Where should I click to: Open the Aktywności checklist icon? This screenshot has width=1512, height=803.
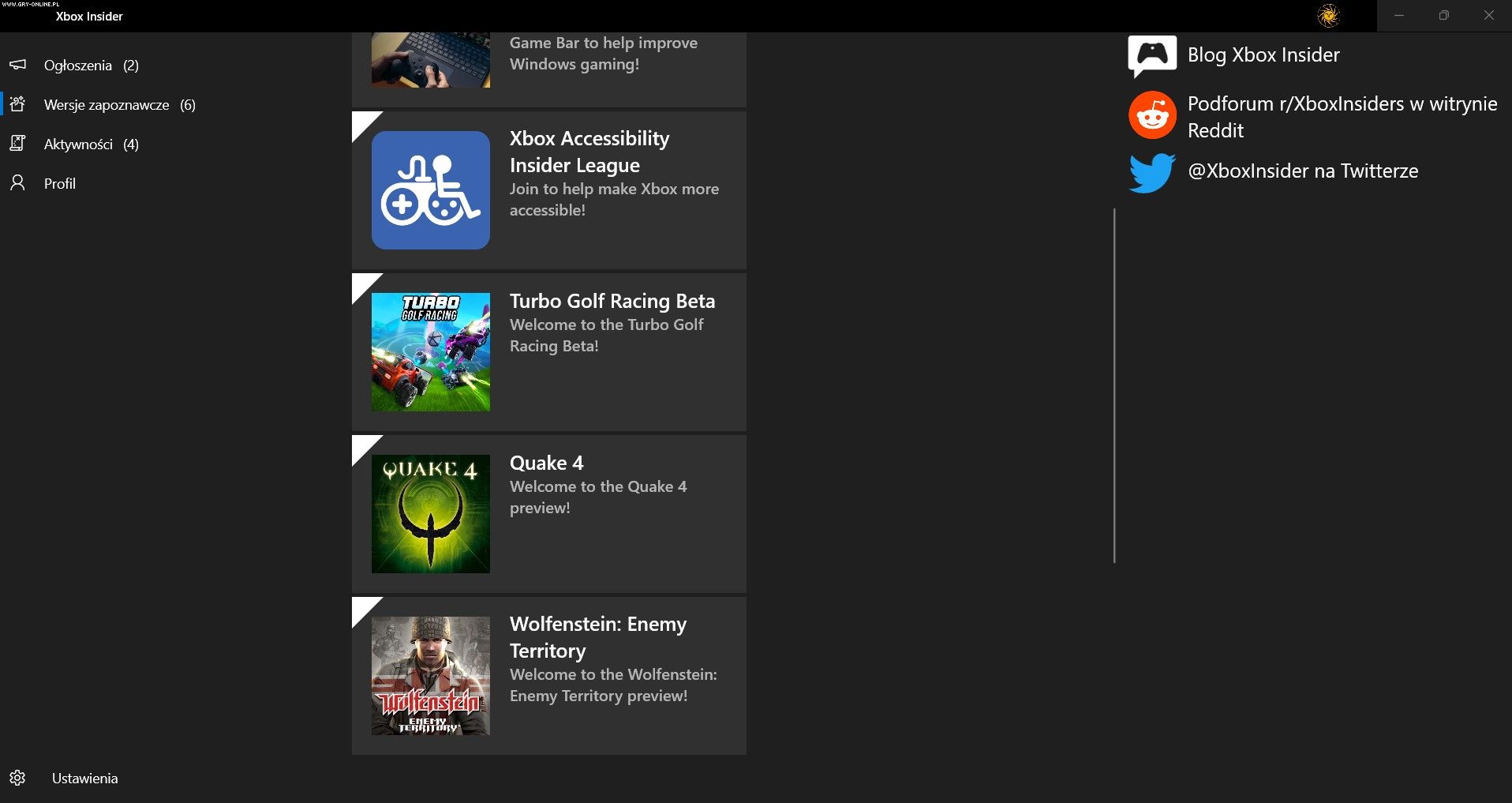[17, 144]
